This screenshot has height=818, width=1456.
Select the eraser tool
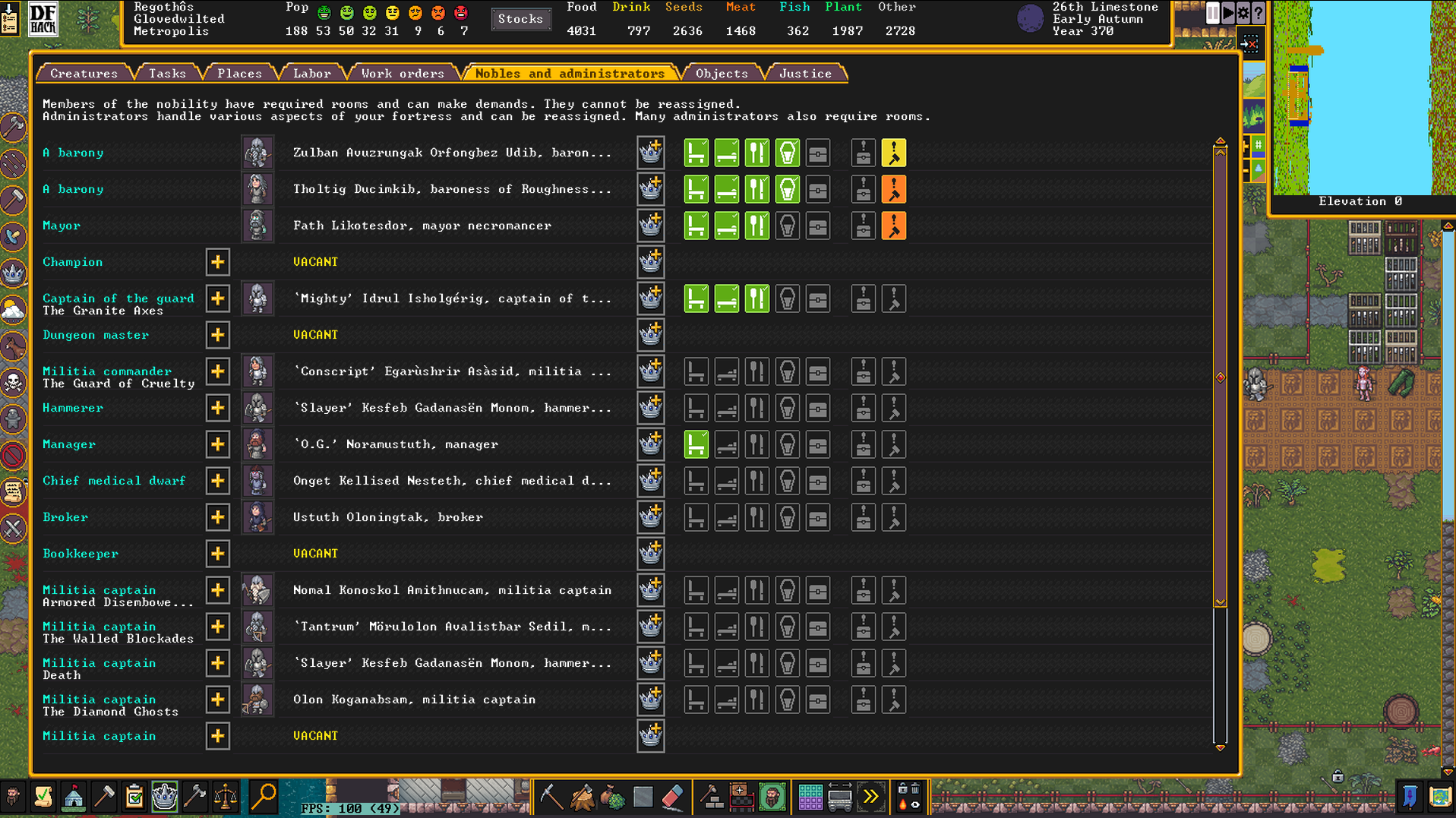pos(674,797)
